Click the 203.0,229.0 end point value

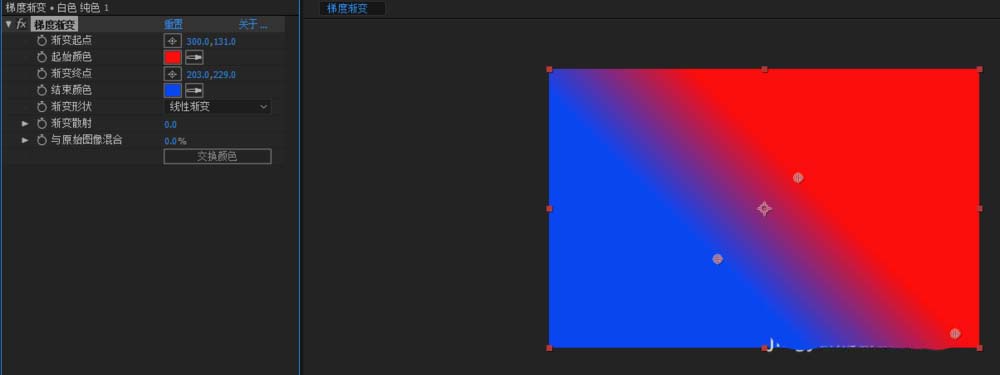[211, 75]
